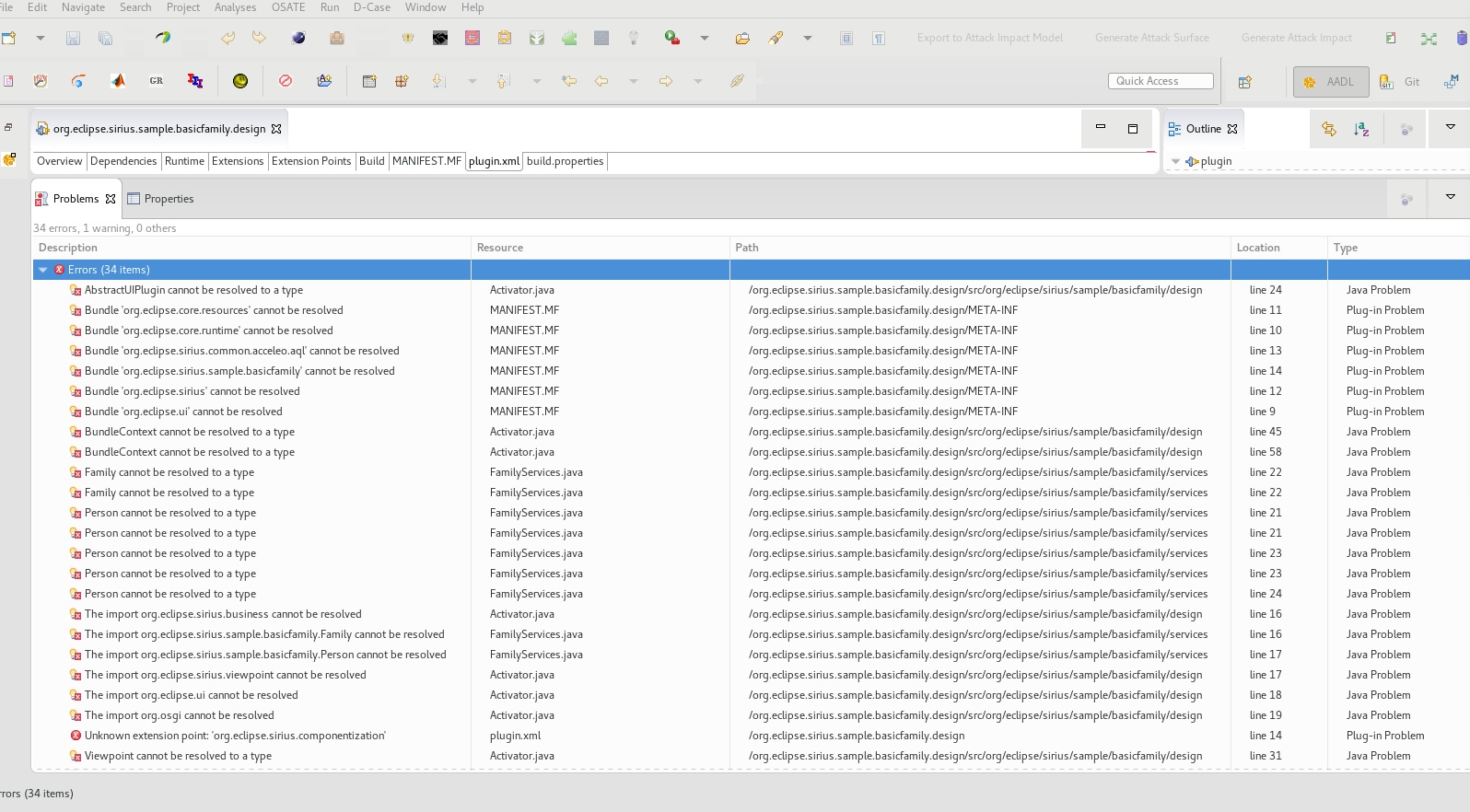Click the Back navigation arrow
1470x812 pixels.
[x=601, y=81]
